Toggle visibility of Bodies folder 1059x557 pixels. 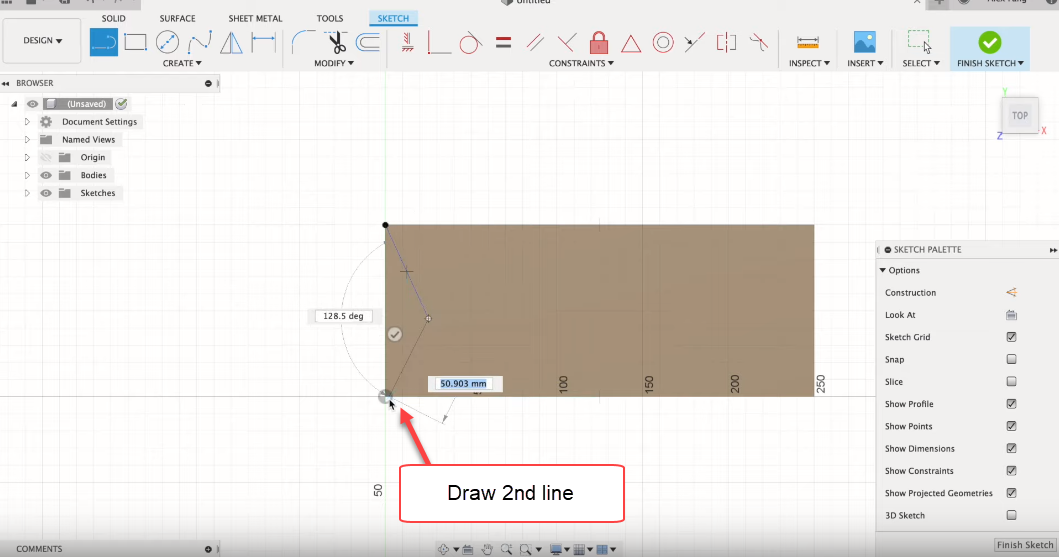coord(46,175)
